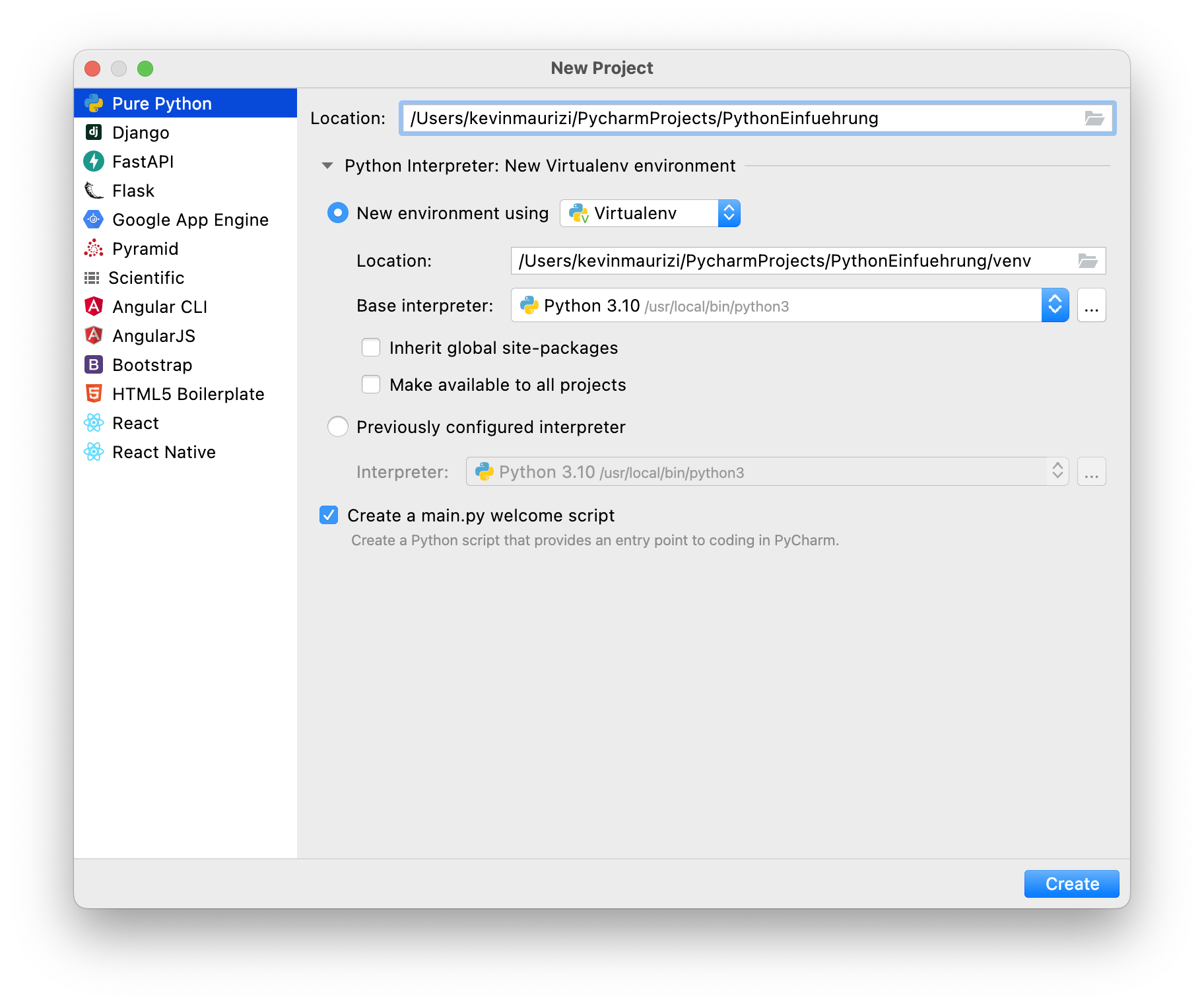Click the Pyramid project icon
Image resolution: width=1204 pixels, height=1006 pixels.
pyautogui.click(x=94, y=248)
